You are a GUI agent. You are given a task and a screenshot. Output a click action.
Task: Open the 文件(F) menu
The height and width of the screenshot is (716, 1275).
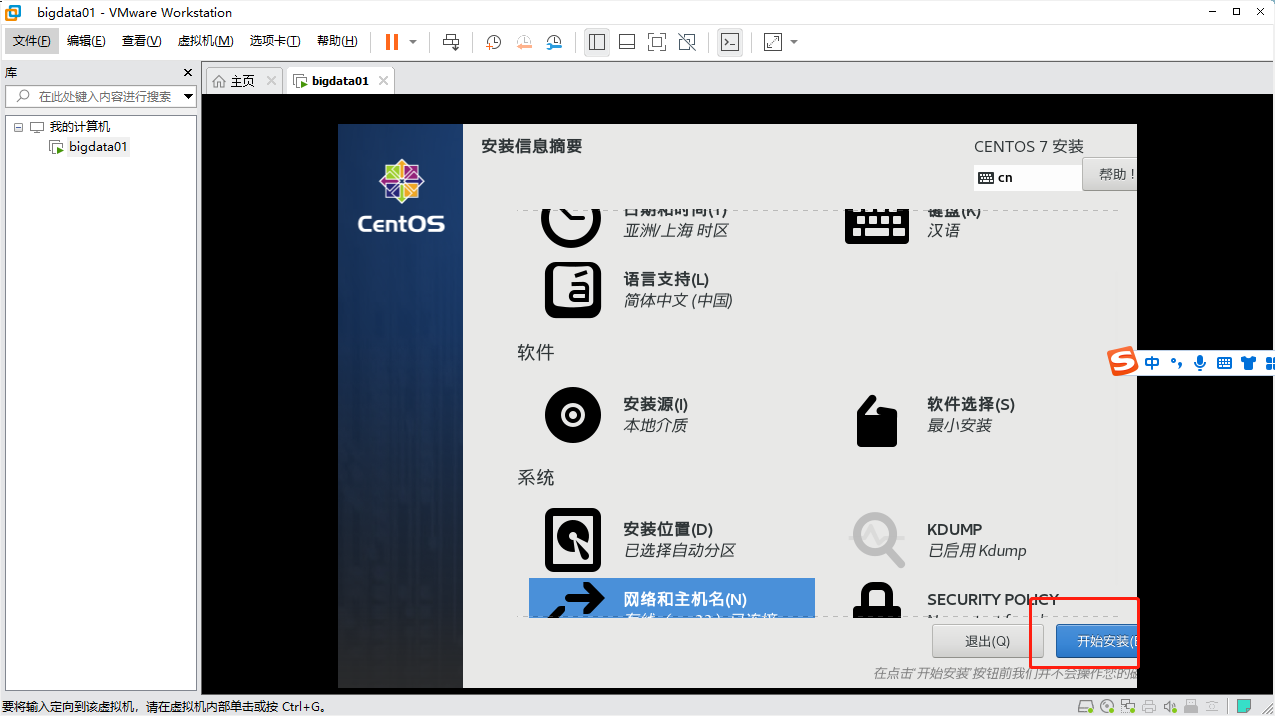[x=32, y=41]
